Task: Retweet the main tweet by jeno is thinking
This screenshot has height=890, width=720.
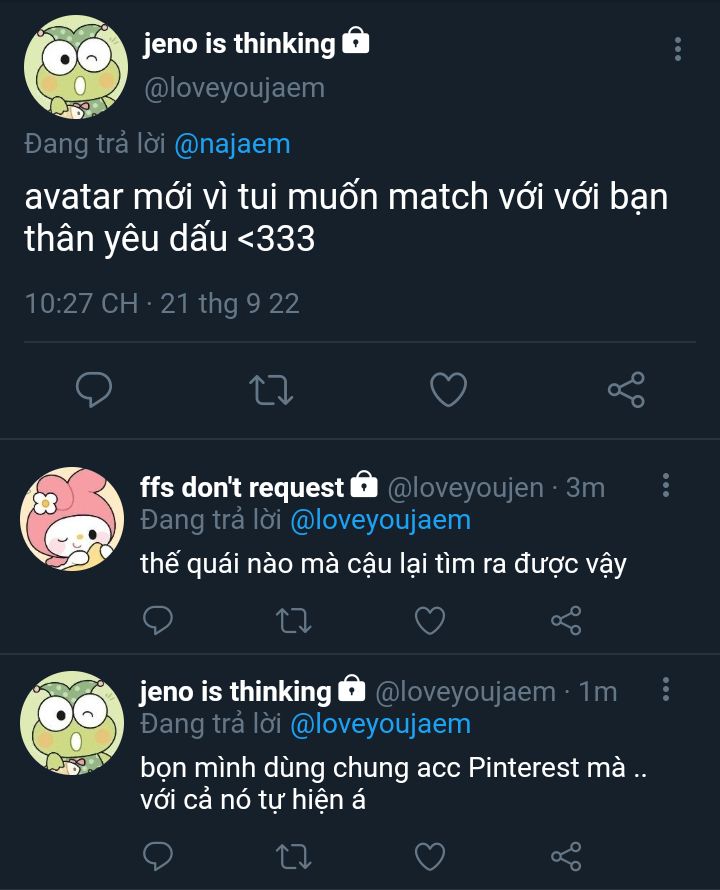Action: tap(270, 389)
